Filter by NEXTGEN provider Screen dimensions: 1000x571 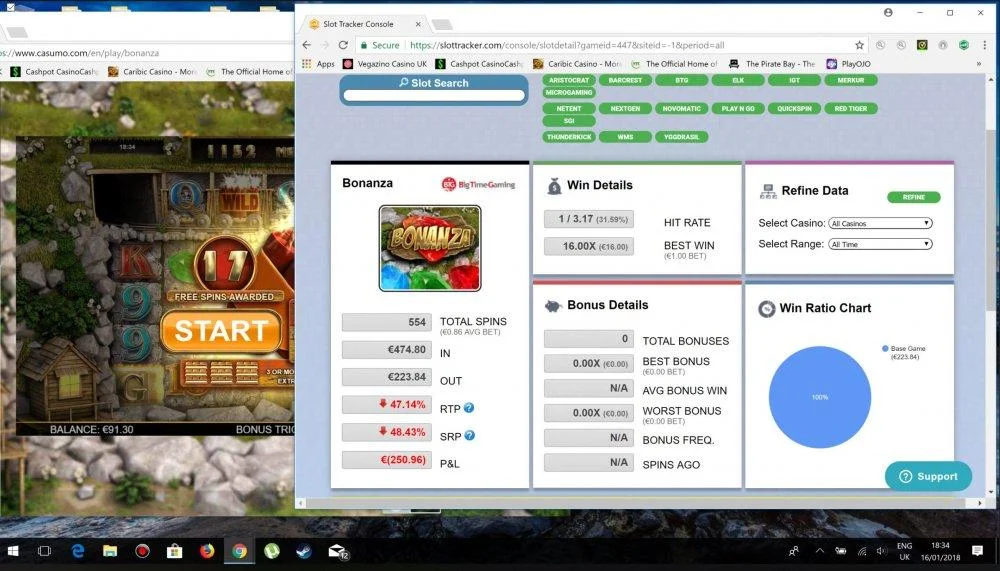click(x=625, y=108)
